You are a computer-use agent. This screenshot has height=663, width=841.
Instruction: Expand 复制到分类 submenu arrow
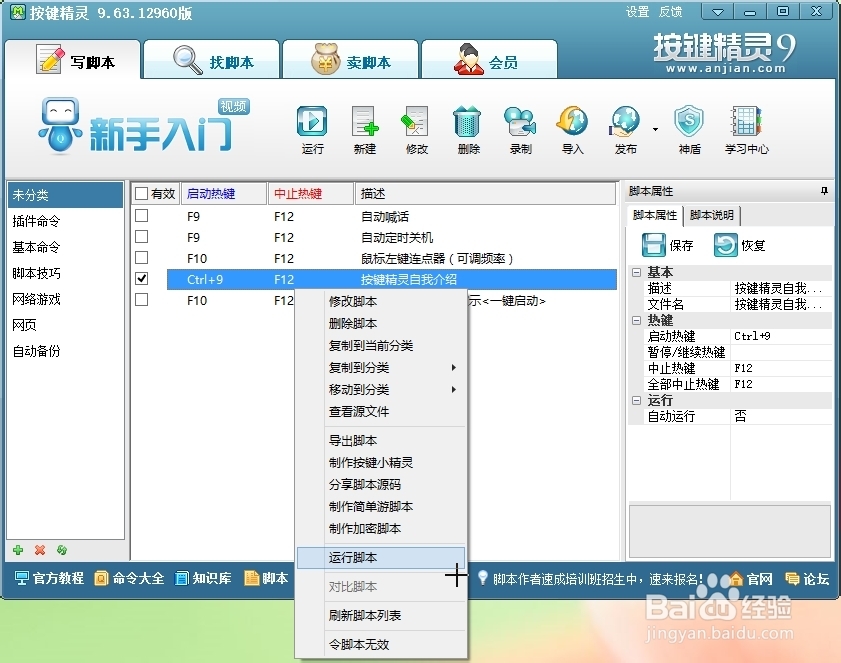[x=454, y=367]
